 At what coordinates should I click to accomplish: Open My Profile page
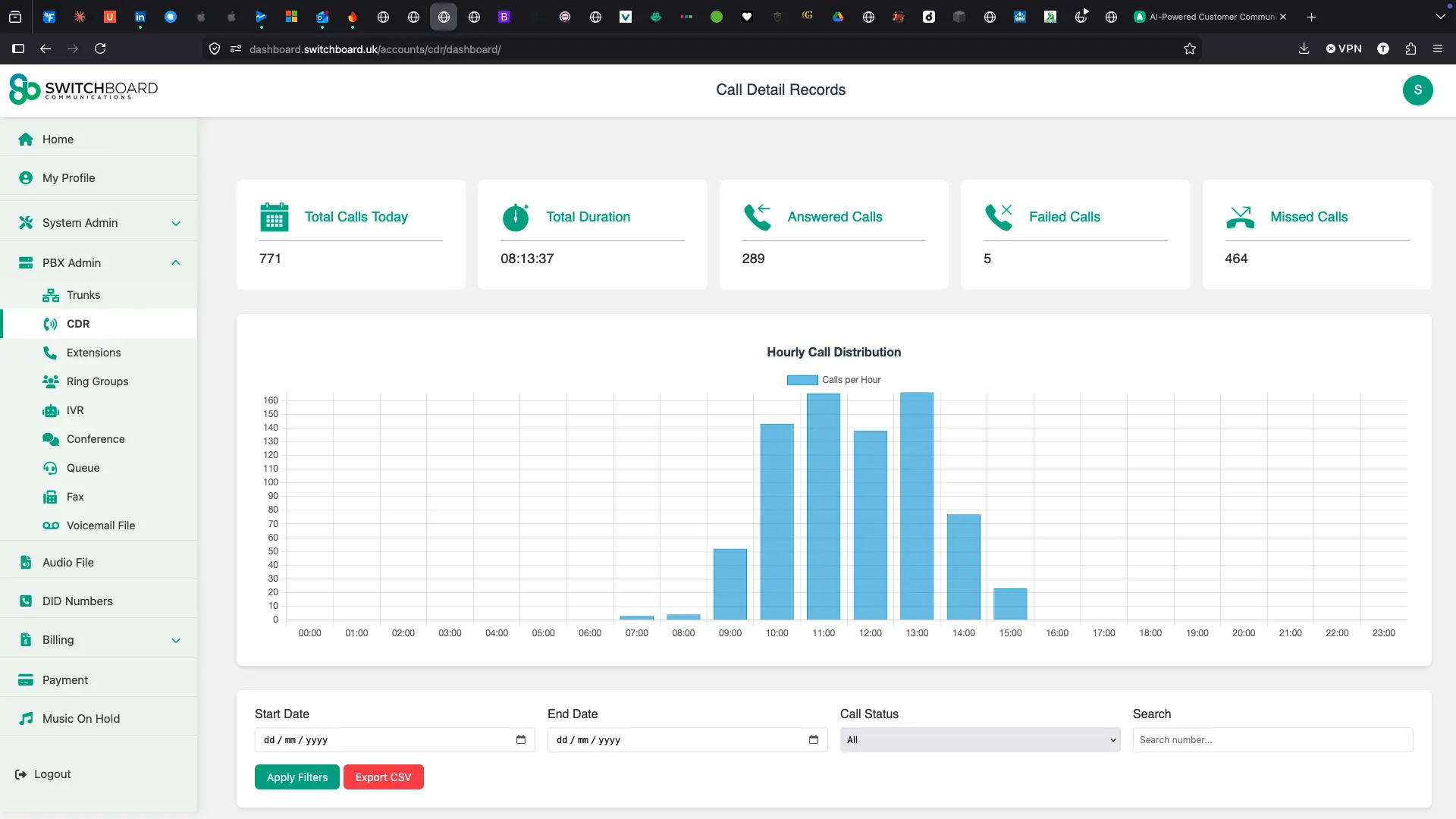[99, 177]
